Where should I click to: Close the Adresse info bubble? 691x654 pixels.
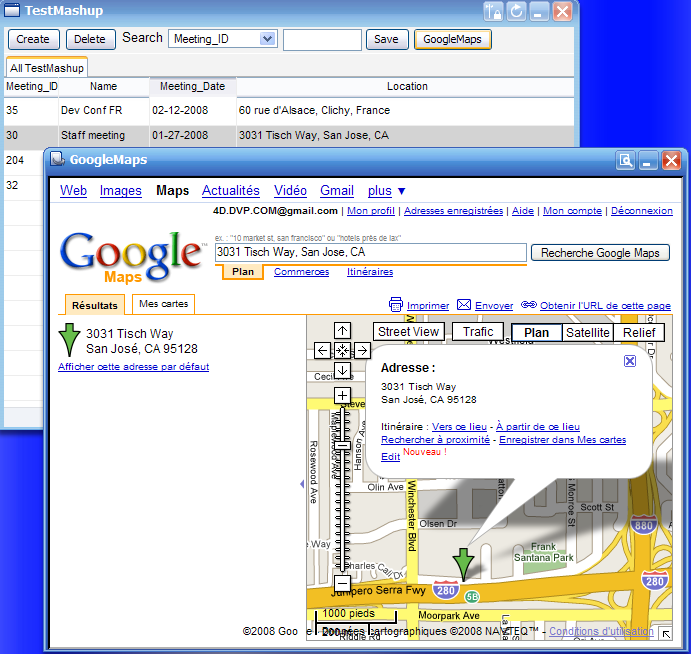pos(629,361)
